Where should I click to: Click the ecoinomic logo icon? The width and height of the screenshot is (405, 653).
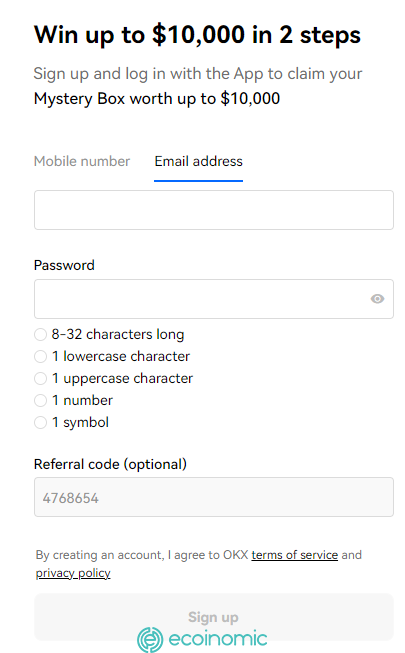pos(150,639)
